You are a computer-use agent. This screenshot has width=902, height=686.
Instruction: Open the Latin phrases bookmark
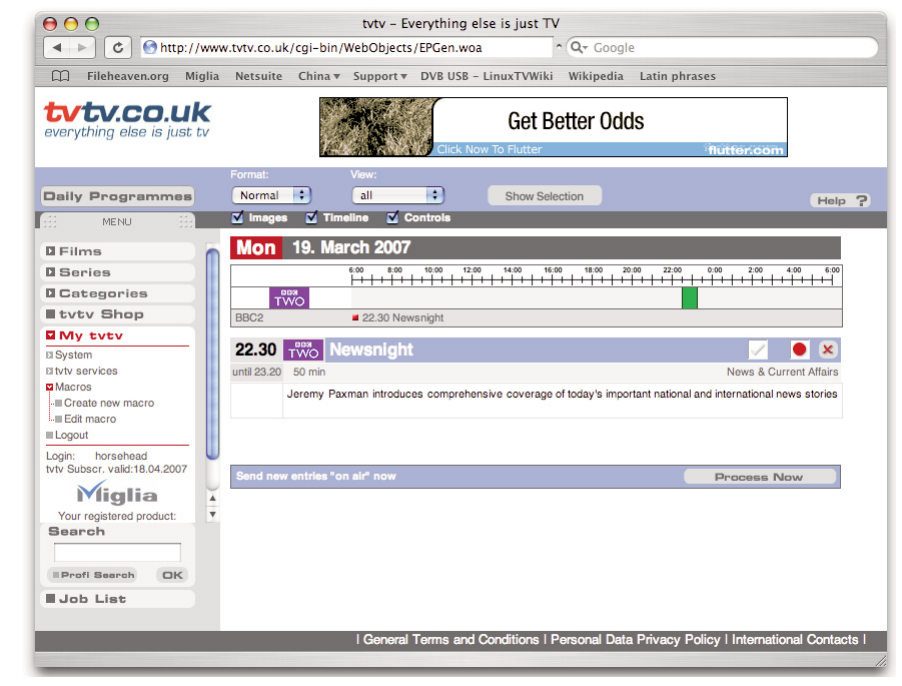pyautogui.click(x=678, y=76)
